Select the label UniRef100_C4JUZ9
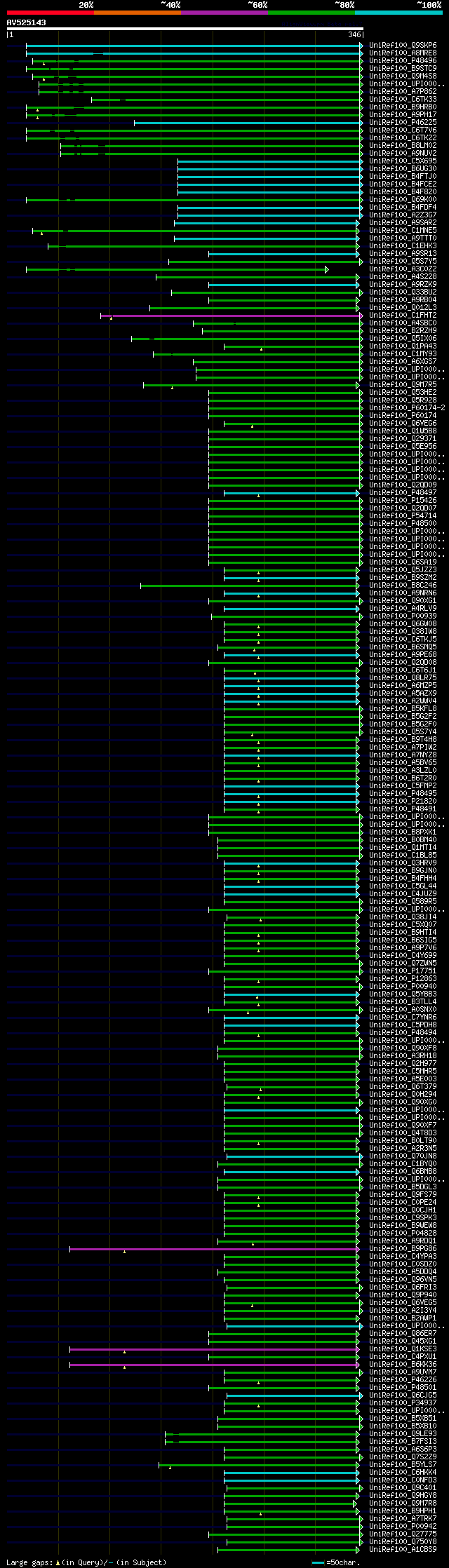 click(403, 894)
